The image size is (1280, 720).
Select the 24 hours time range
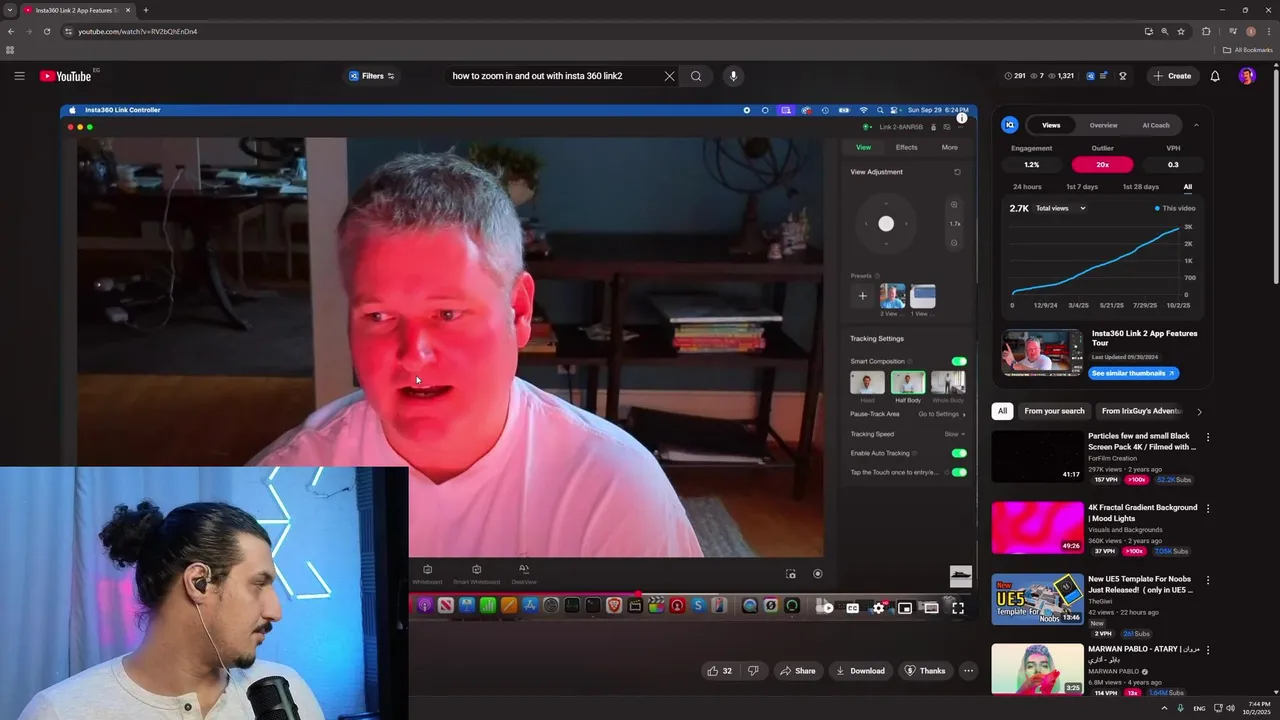point(1027,187)
